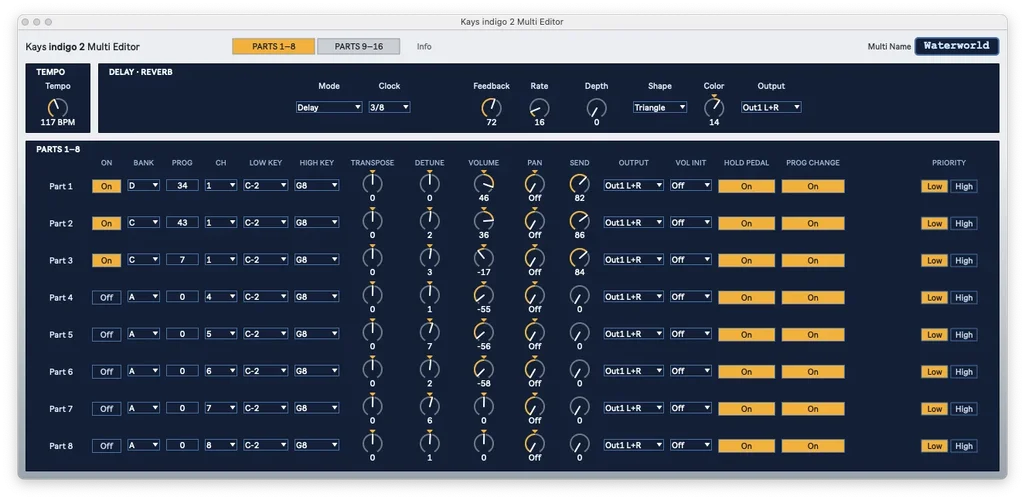Image resolution: width=1025 pixels, height=500 pixels.
Task: Set Part 7 Priority to Low
Action: click(x=935, y=408)
